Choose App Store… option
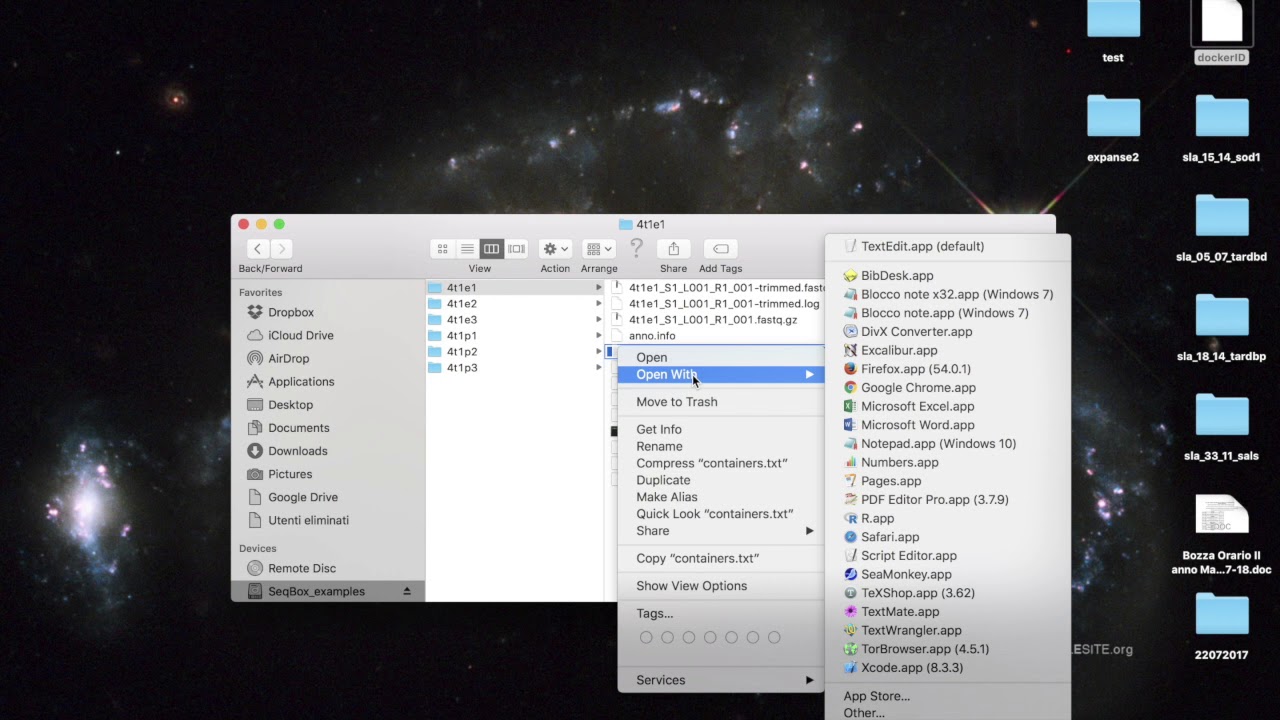The width and height of the screenshot is (1280, 720). click(876, 696)
